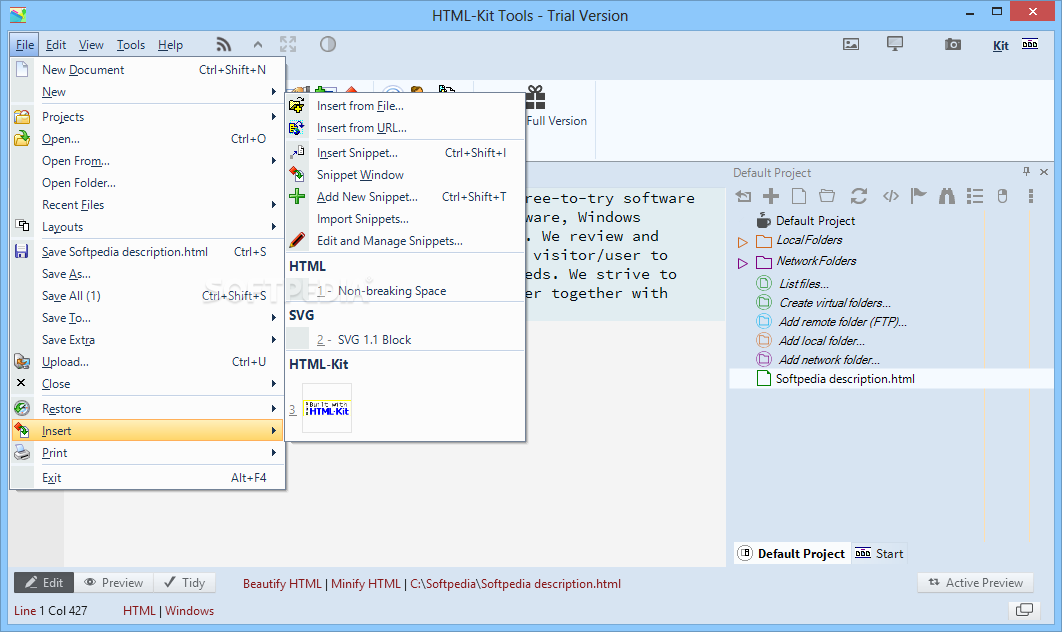Click Add local folder... link
This screenshot has width=1062, height=632.
click(822, 341)
